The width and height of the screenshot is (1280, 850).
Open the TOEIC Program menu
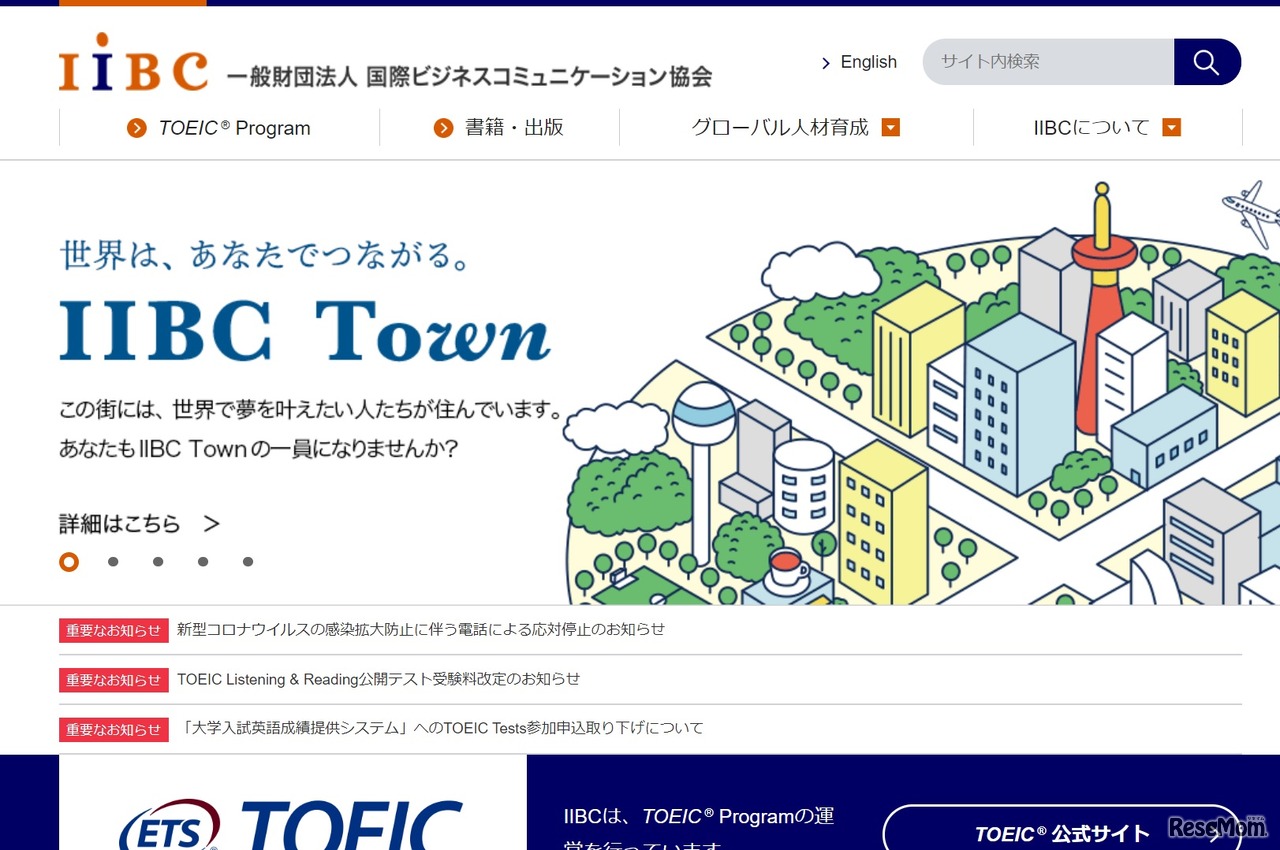233,128
